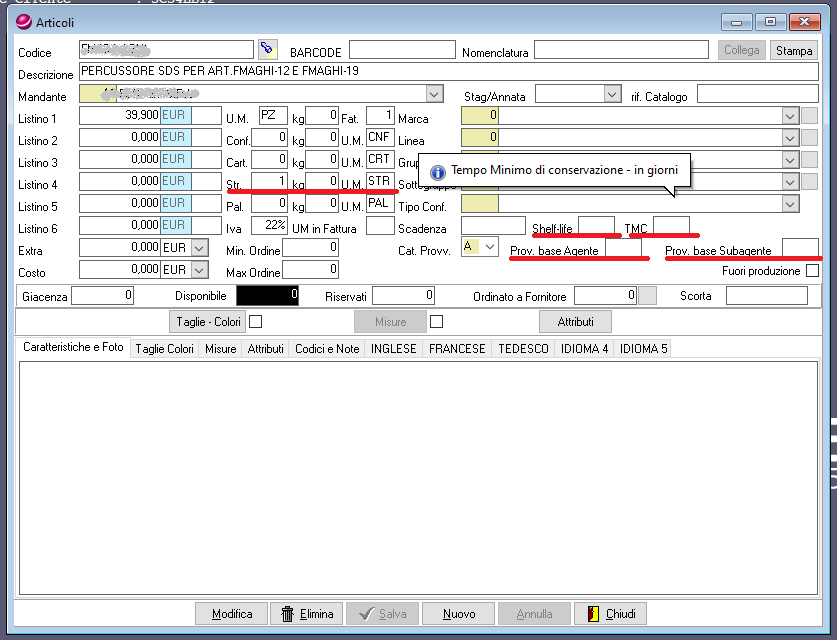Image resolution: width=837 pixels, height=640 pixels.
Task: Open the Mandante dropdown list
Action: [434, 94]
